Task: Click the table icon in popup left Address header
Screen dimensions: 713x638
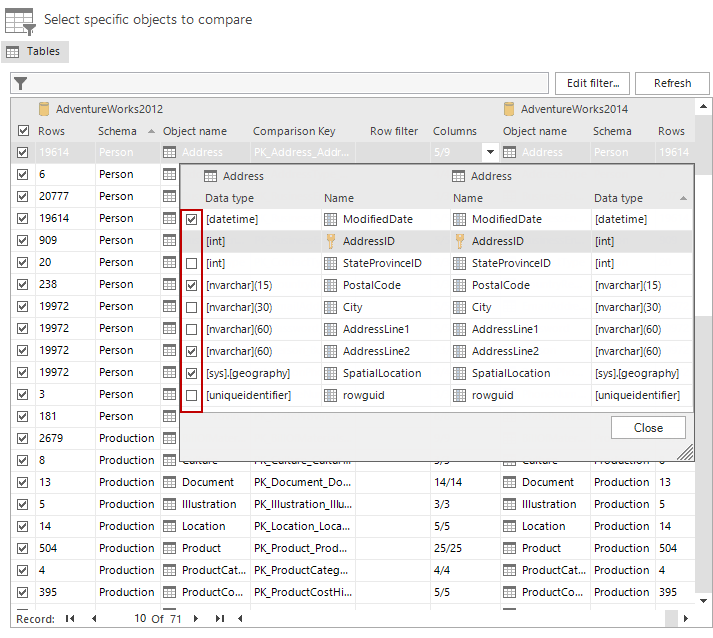Action: [210, 176]
